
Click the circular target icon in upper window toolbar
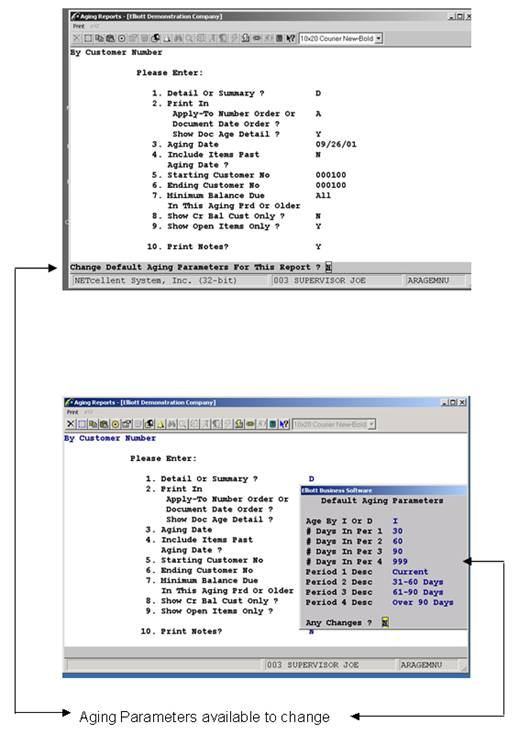point(122,38)
